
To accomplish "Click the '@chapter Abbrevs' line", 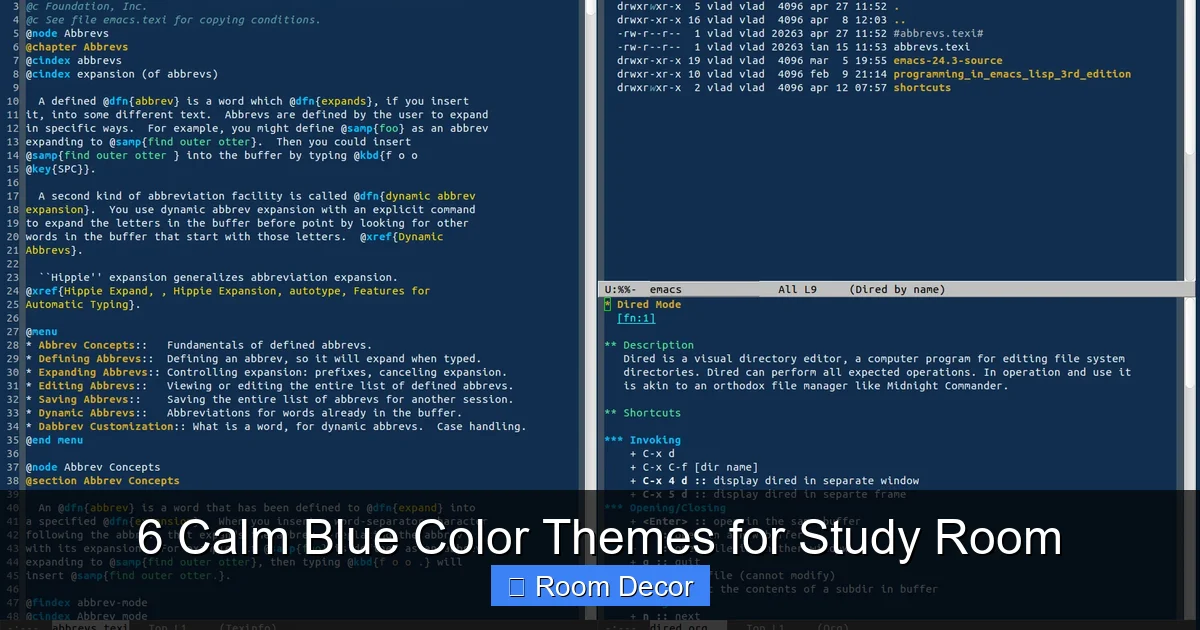I will coord(77,47).
